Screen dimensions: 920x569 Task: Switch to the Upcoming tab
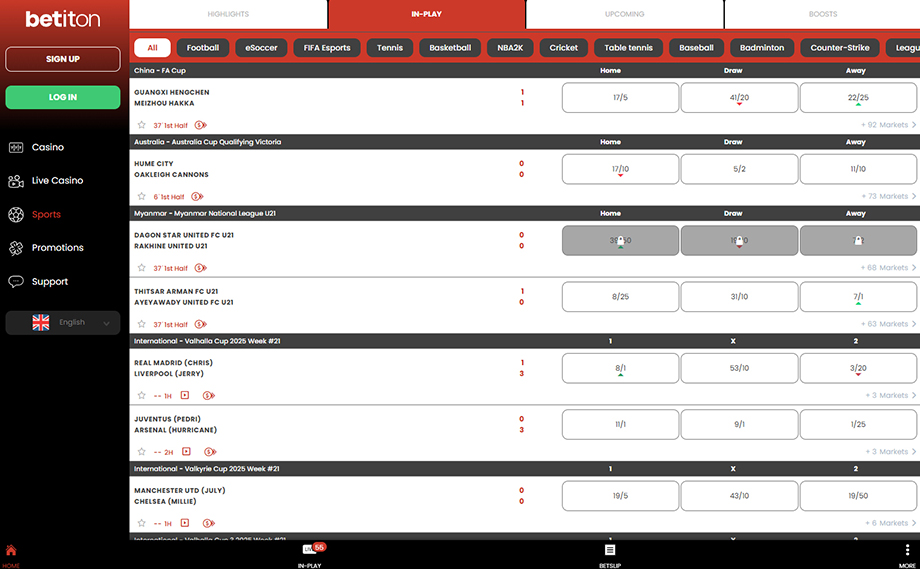point(625,14)
